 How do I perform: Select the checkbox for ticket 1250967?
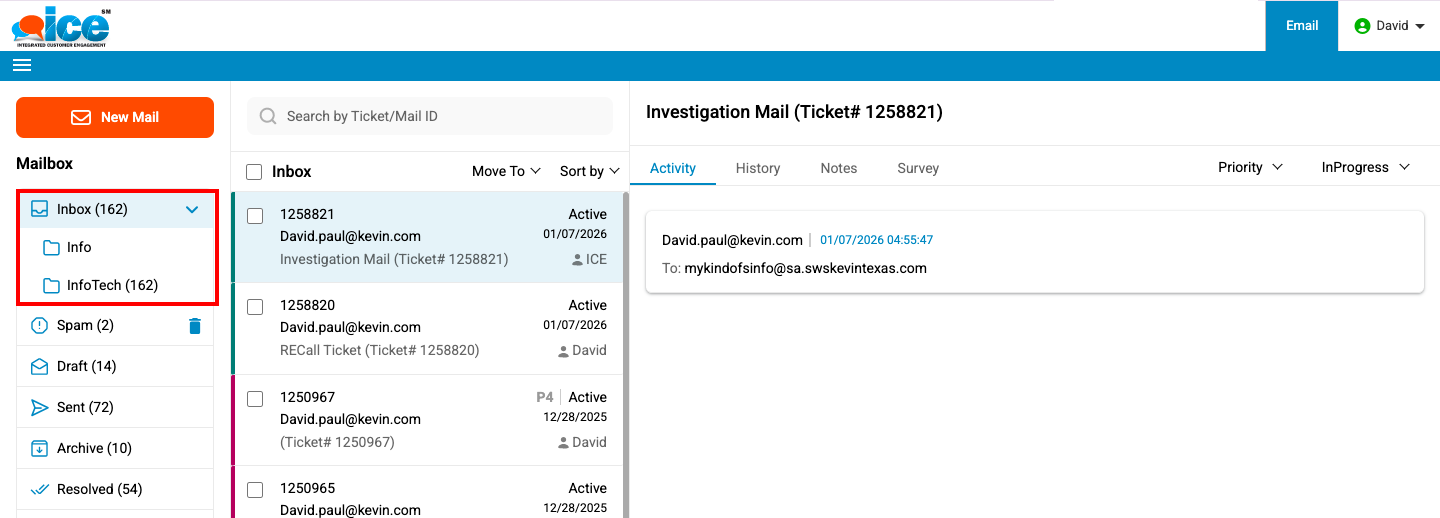click(255, 398)
